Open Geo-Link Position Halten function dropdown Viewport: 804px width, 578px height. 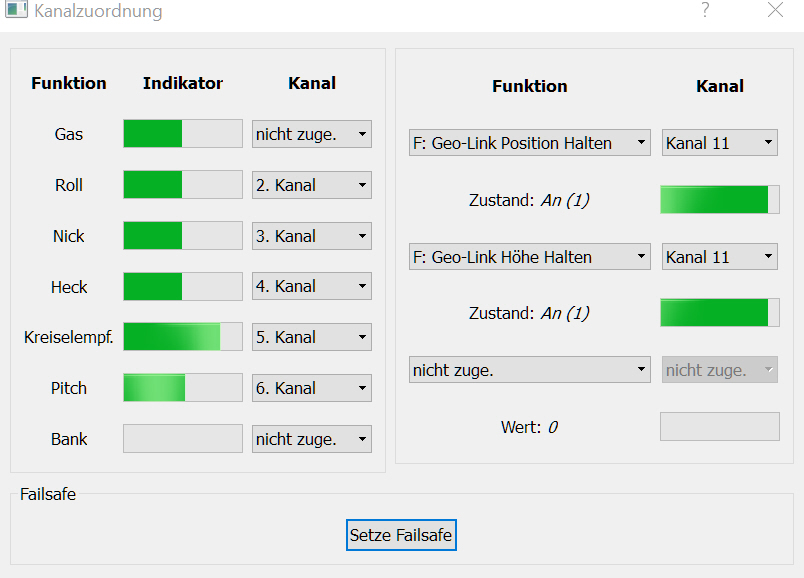pyautogui.click(x=529, y=143)
